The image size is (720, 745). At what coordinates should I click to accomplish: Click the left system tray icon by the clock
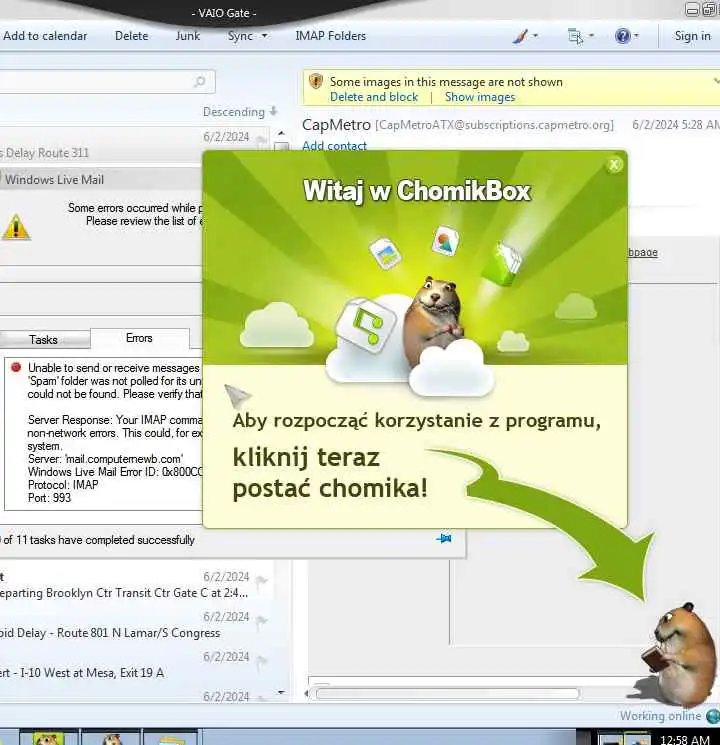coord(610,740)
